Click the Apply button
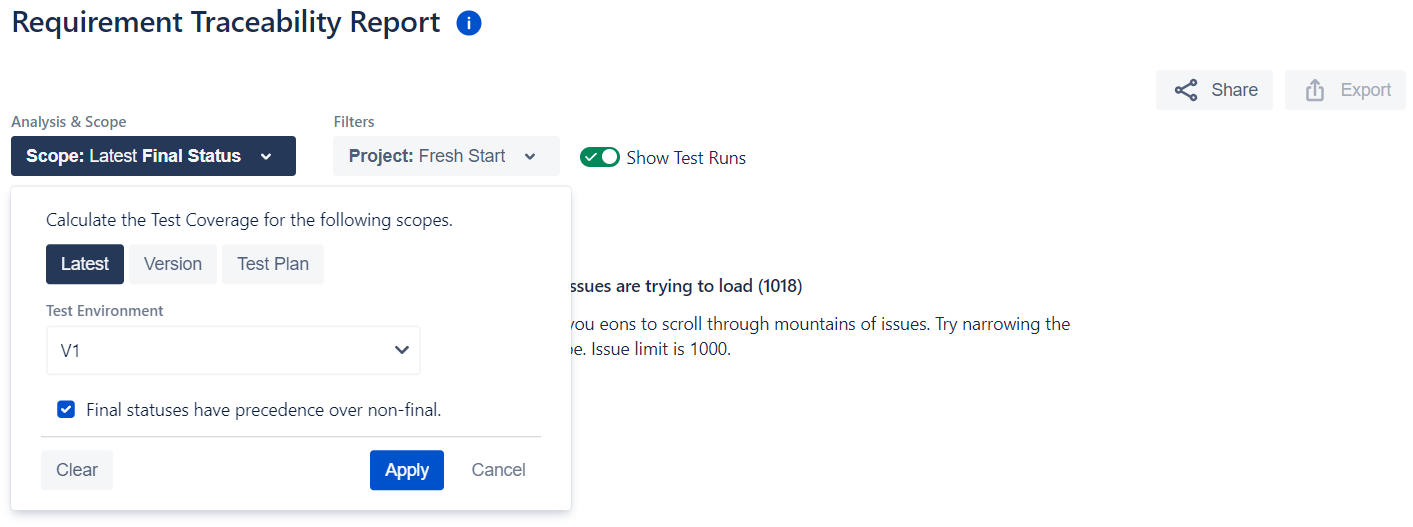 coord(407,470)
